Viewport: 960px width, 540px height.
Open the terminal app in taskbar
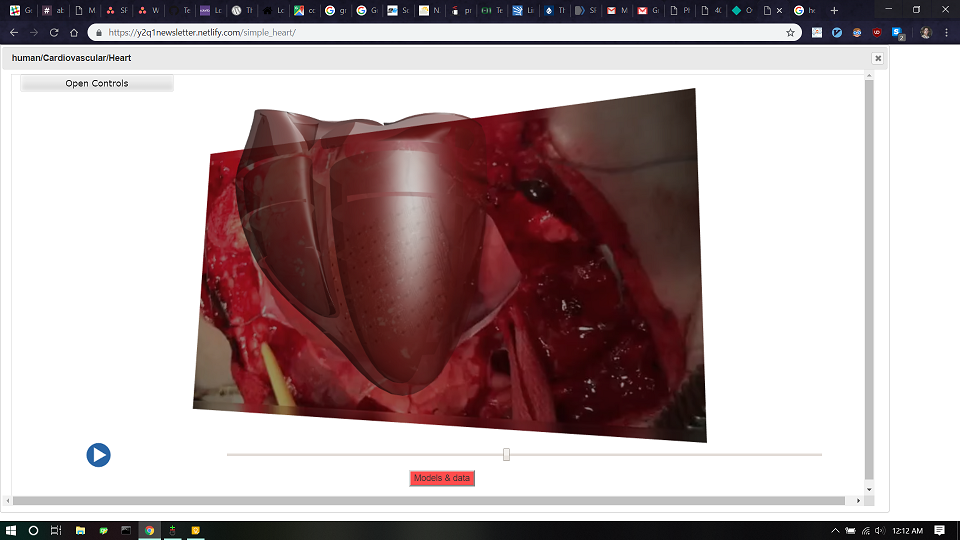(x=126, y=530)
